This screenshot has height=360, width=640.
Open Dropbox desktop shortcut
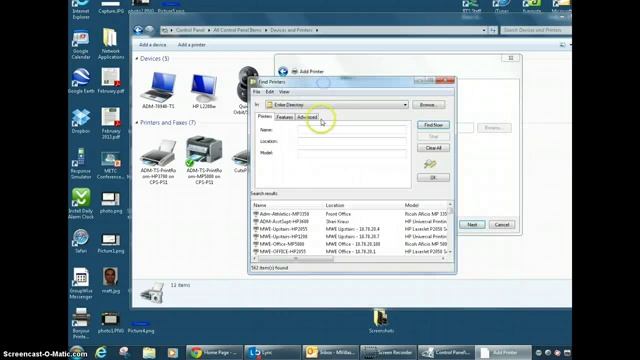(x=81, y=121)
